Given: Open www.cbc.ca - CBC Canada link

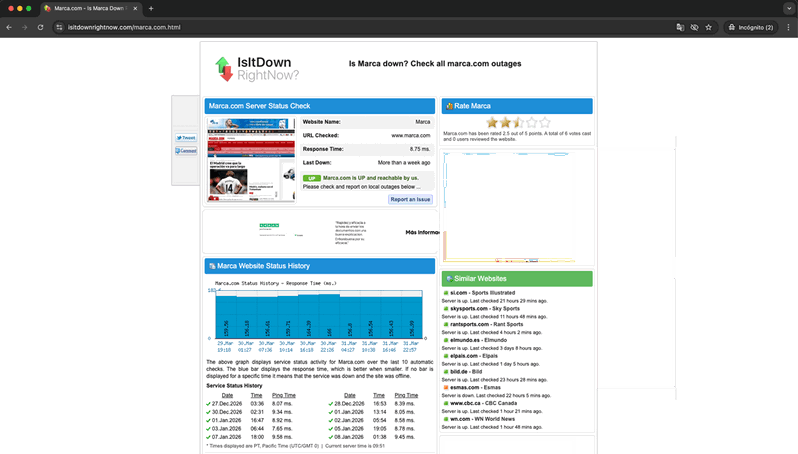Looking at the screenshot, I should [x=483, y=404].
